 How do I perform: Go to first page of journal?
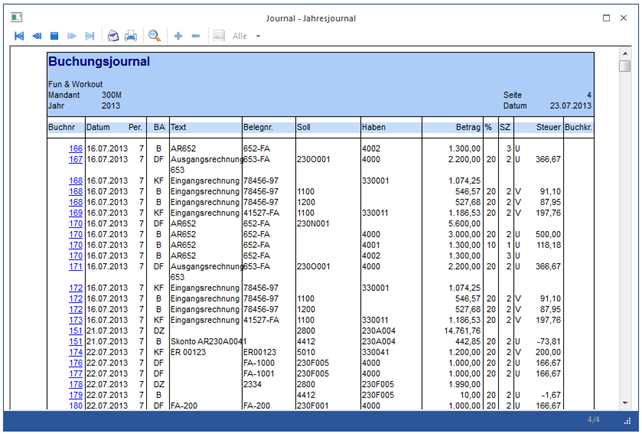click(x=19, y=36)
